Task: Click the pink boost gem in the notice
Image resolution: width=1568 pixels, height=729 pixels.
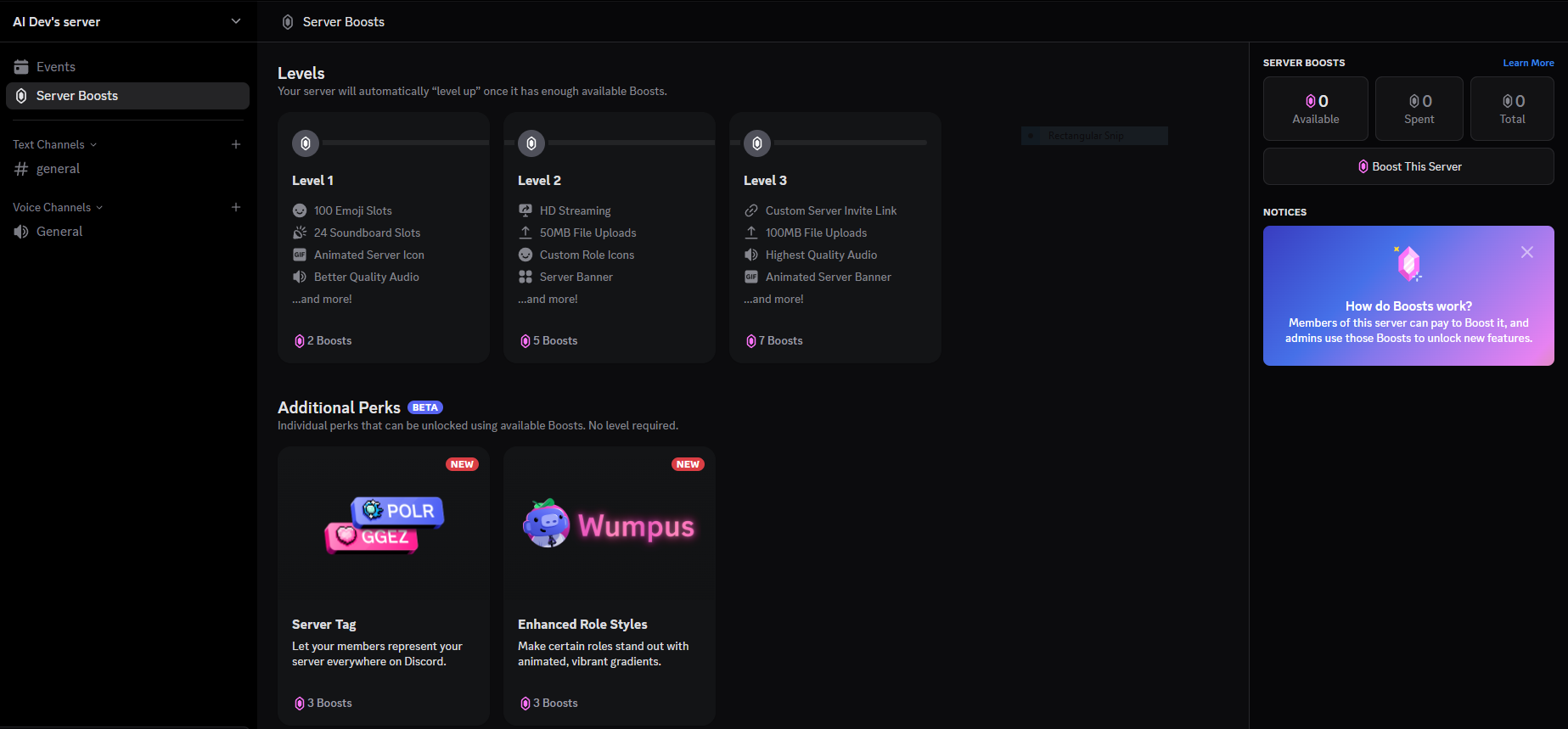Action: pos(1408,264)
